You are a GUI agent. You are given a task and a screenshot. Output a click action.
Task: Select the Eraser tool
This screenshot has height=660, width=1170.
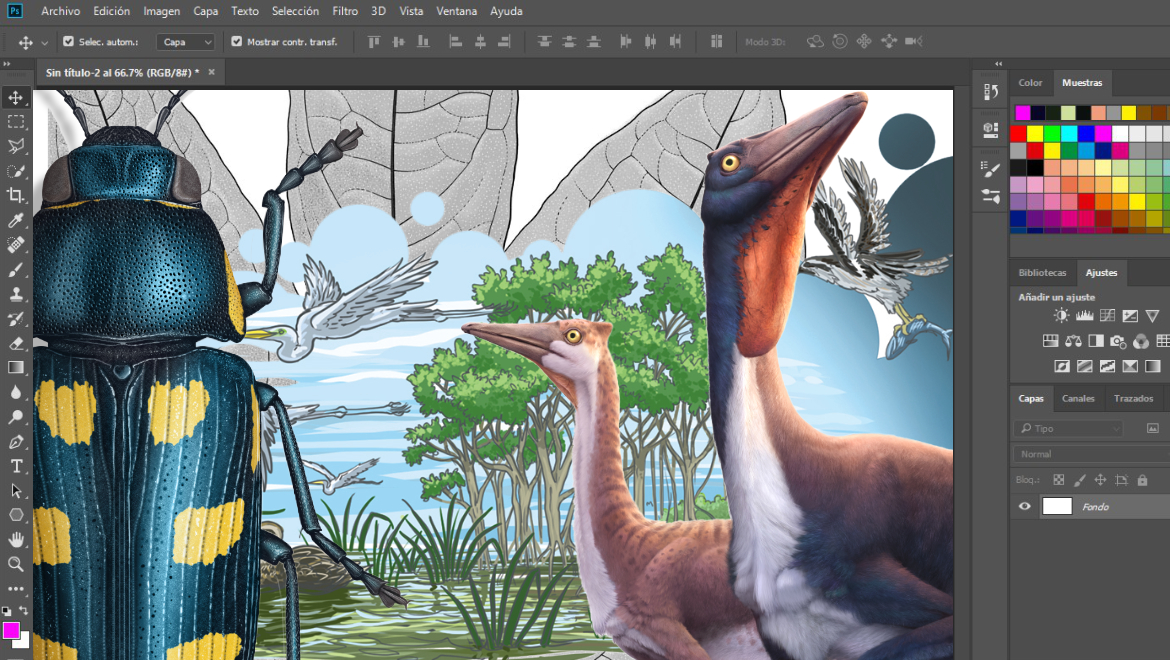pyautogui.click(x=16, y=343)
